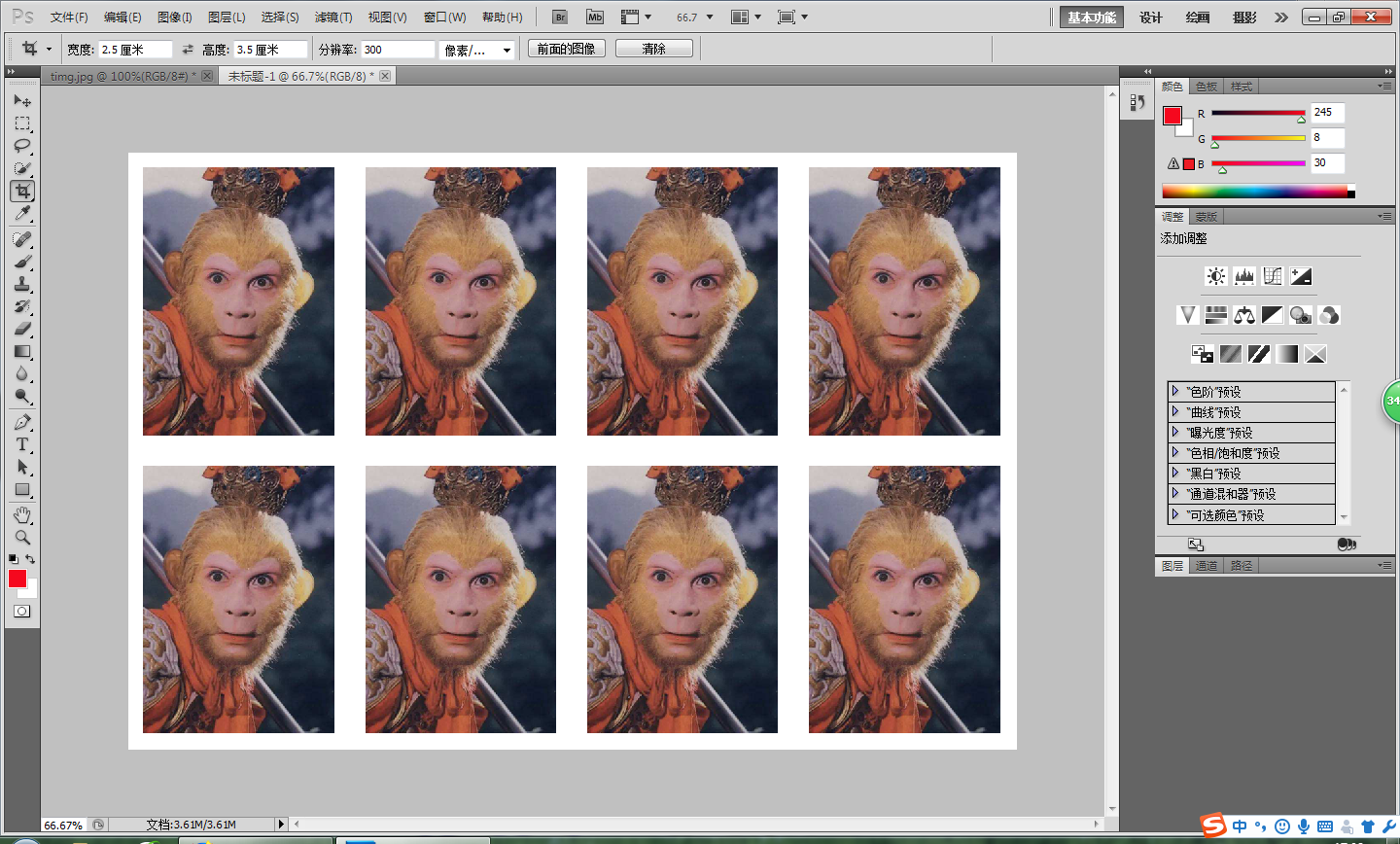Select the Dodge tool
1400x844 pixels.
[x=22, y=396]
